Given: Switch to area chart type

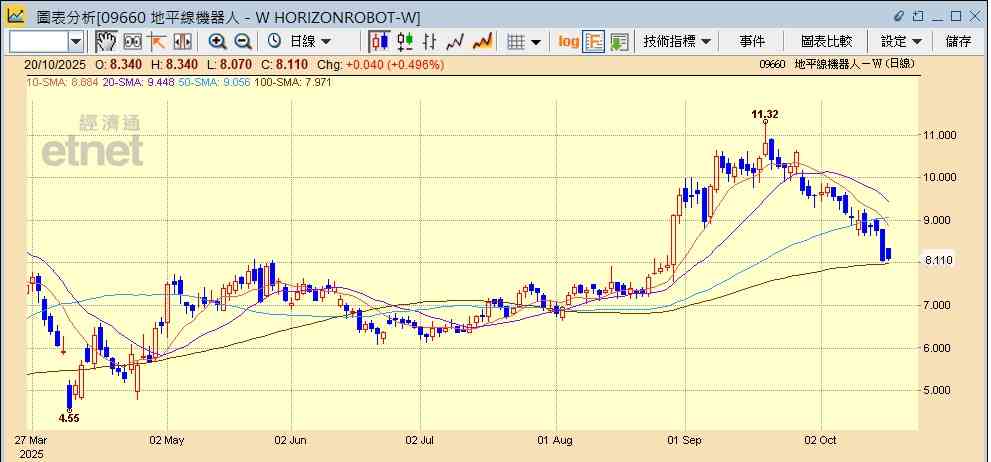Looking at the screenshot, I should click(482, 41).
